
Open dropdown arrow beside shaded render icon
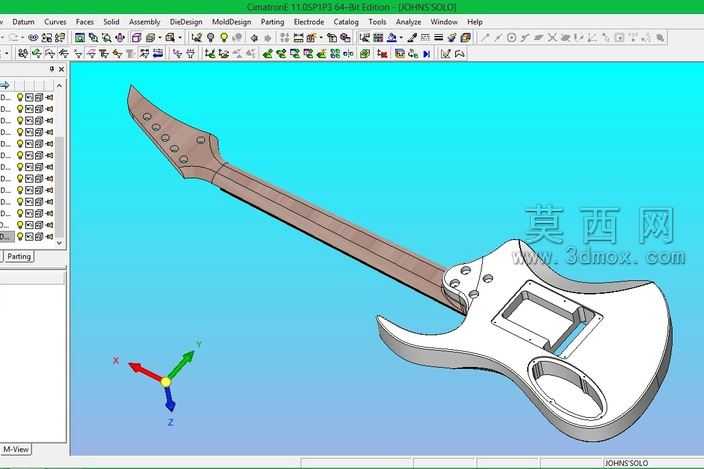pyautogui.click(x=159, y=38)
